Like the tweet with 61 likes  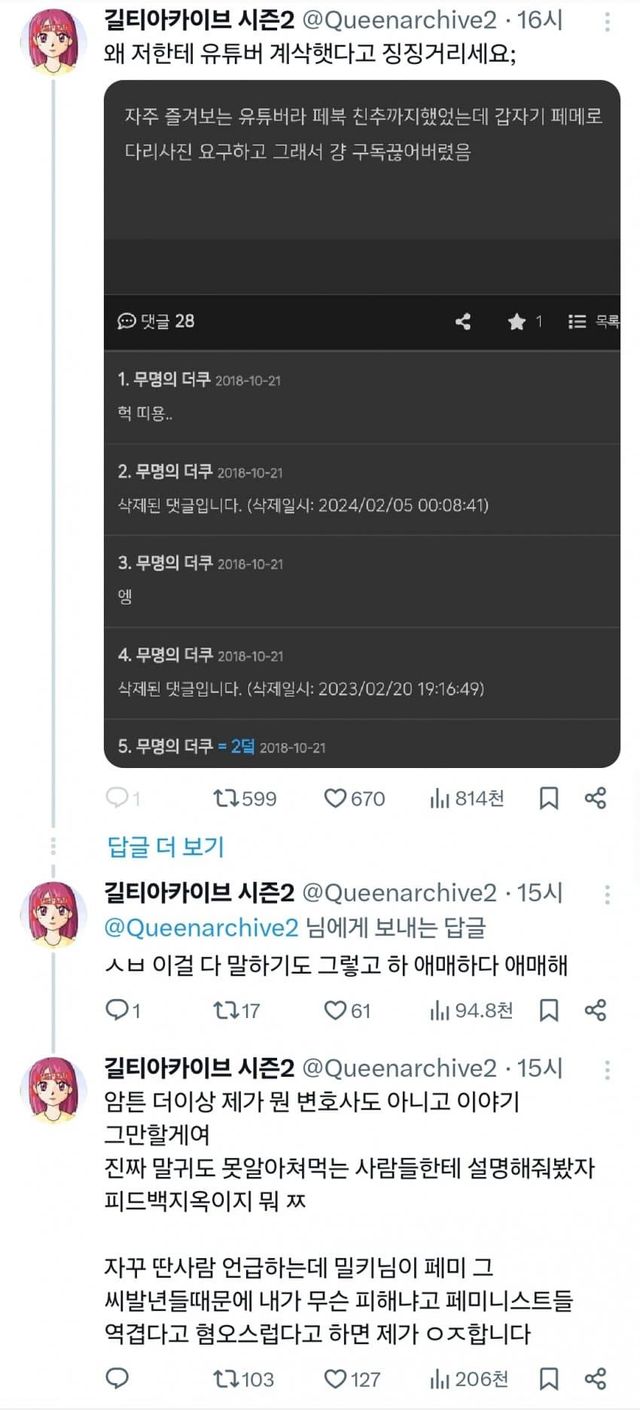pos(336,1010)
